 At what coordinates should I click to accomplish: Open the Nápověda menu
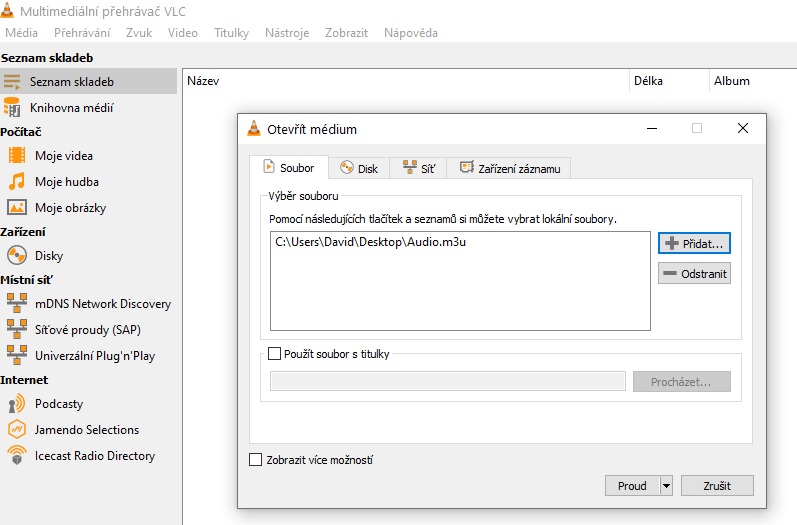point(411,33)
